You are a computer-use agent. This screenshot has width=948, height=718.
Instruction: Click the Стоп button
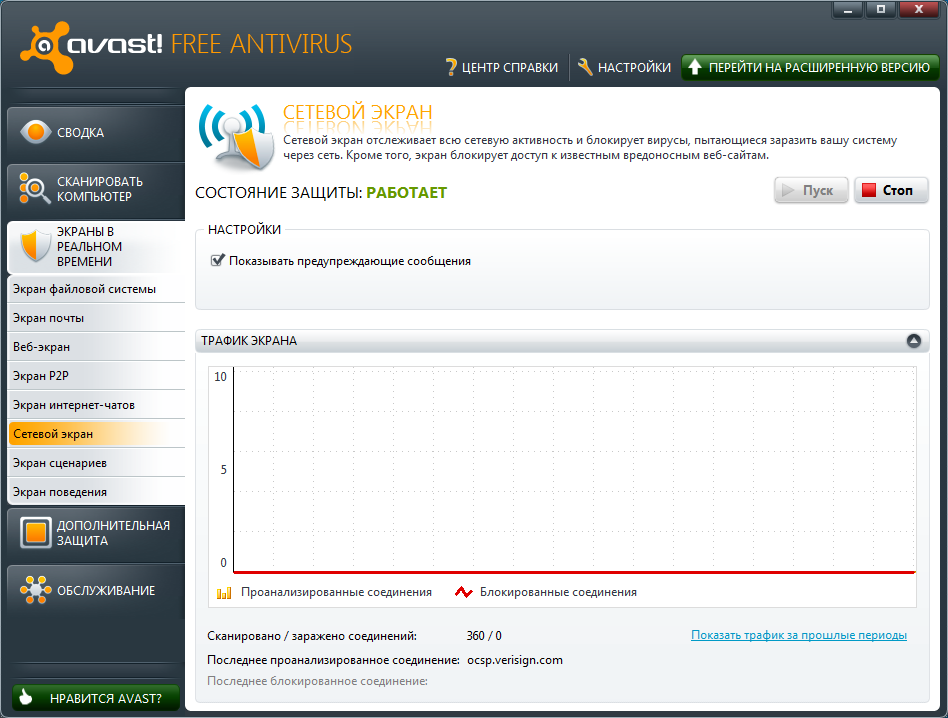coord(891,190)
